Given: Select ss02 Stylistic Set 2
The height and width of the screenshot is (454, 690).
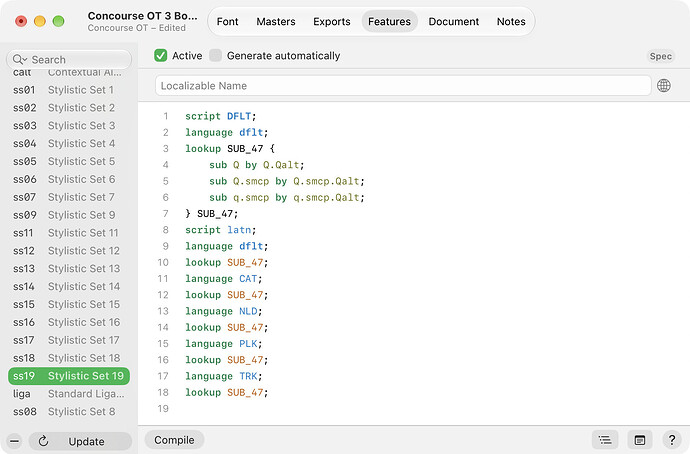Looking at the screenshot, I should pyautogui.click(x=69, y=108).
